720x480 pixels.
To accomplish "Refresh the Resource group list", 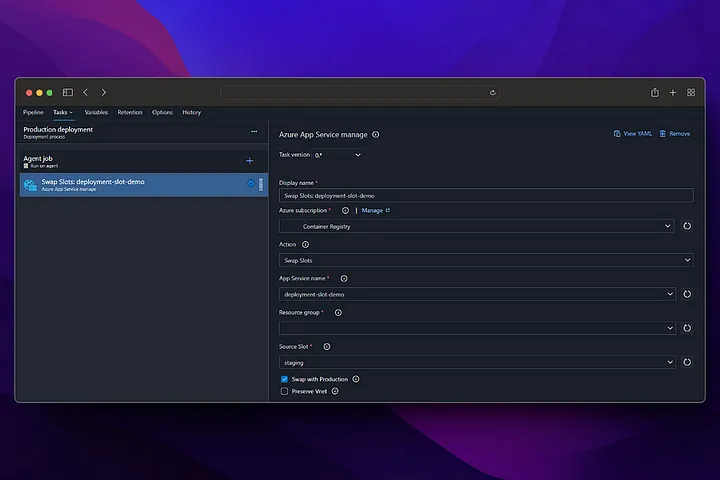I will [x=687, y=328].
